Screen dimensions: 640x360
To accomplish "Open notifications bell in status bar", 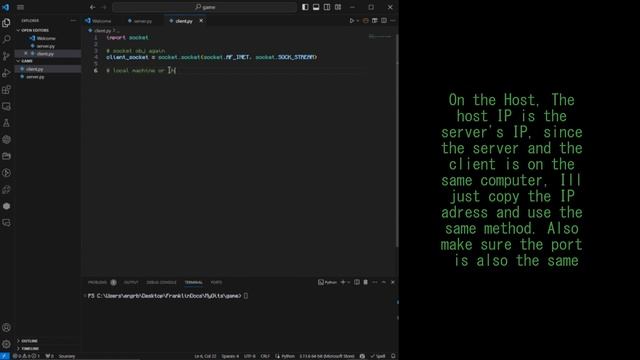I will (x=393, y=356).
